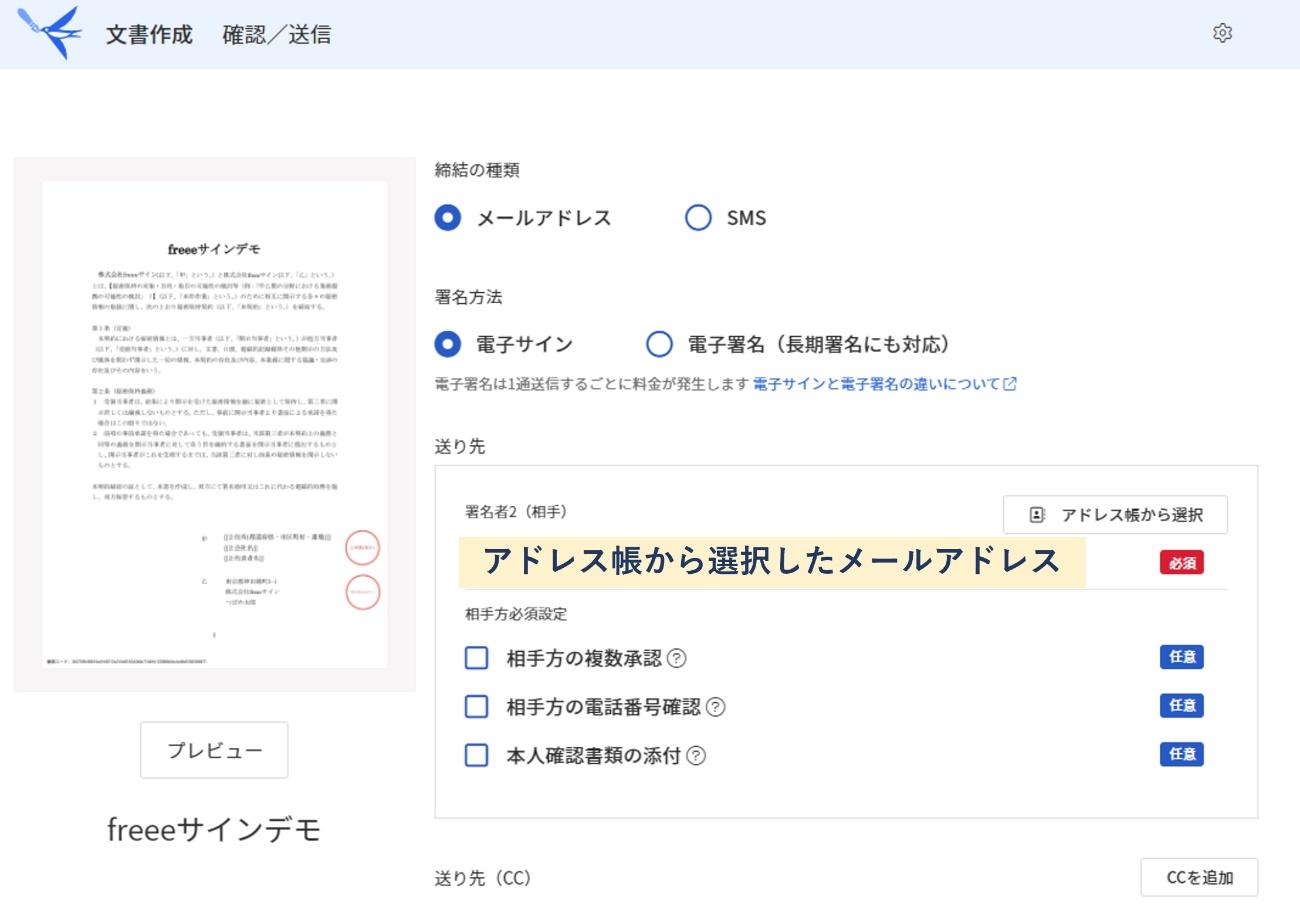Click the freeeサインデモ title under preview
This screenshot has height=921, width=1300.
pyautogui.click(x=214, y=829)
